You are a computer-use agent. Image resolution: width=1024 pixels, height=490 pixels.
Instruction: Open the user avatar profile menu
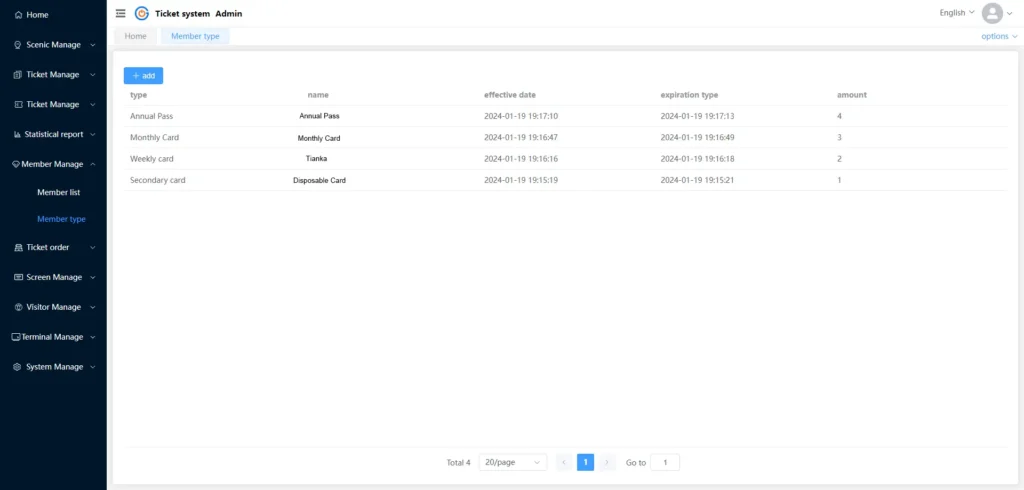992,13
